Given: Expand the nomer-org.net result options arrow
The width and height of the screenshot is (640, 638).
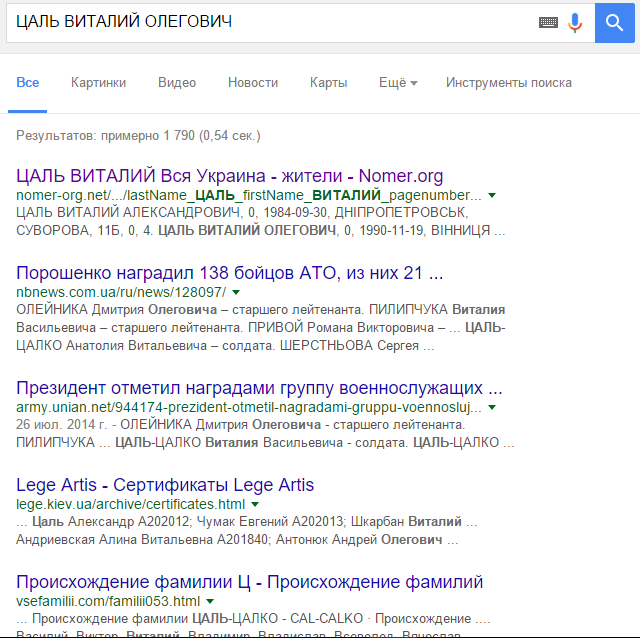Looking at the screenshot, I should pyautogui.click(x=492, y=196).
